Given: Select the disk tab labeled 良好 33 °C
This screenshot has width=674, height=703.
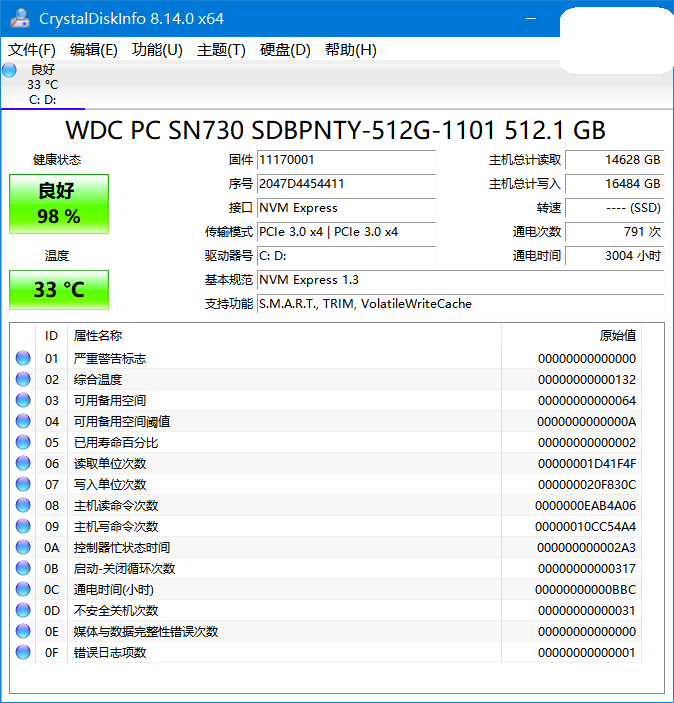Looking at the screenshot, I should [x=43, y=85].
